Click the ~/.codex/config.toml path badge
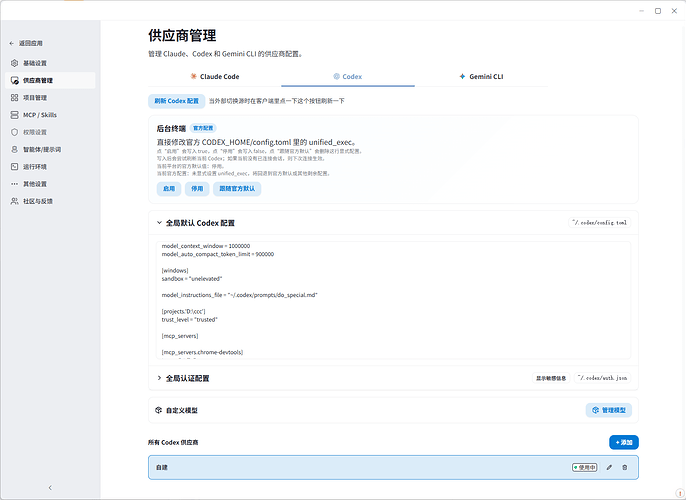Viewport: 686px width, 500px height. click(599, 223)
